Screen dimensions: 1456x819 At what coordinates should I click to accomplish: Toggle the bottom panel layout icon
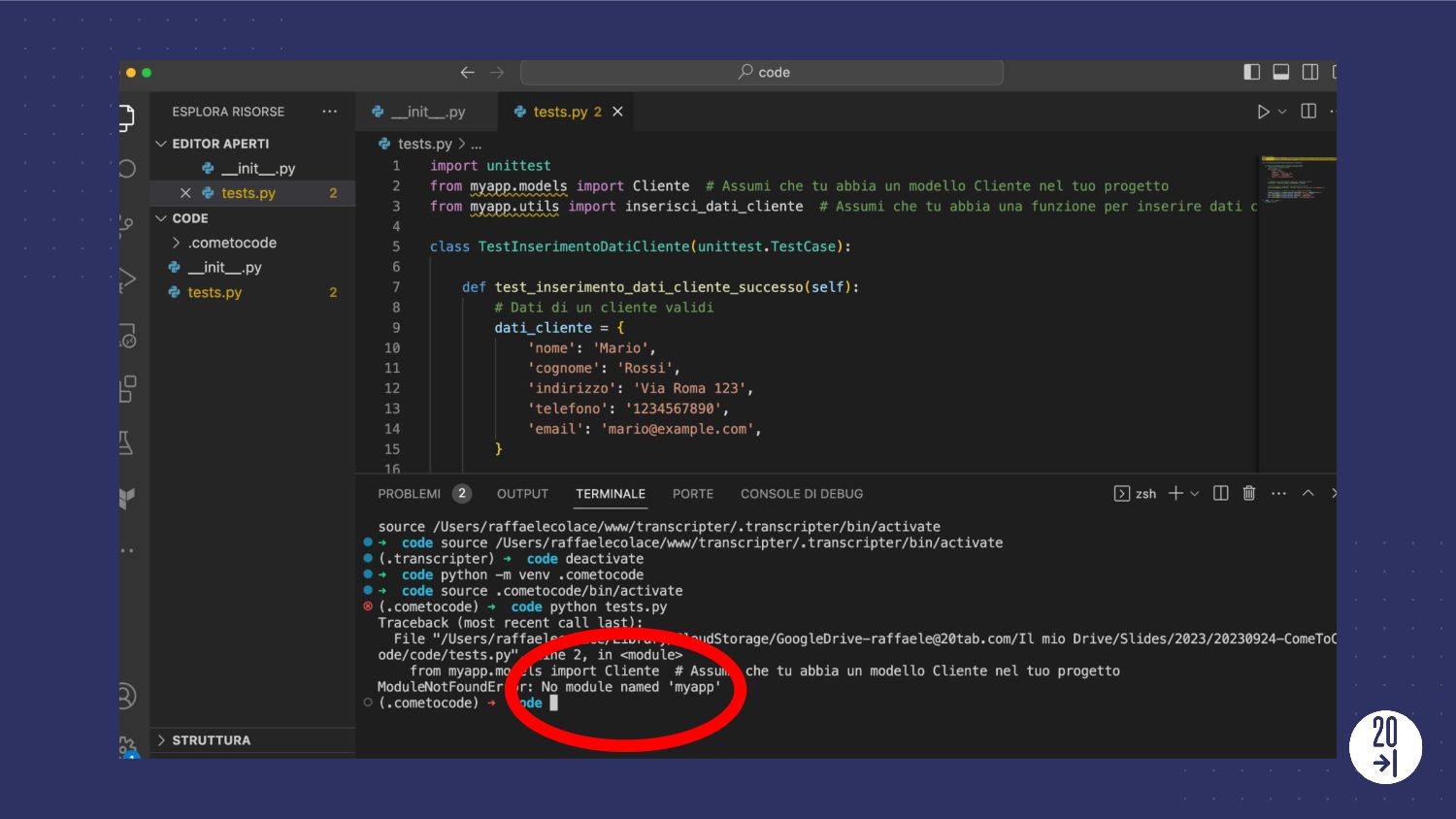point(1281,72)
